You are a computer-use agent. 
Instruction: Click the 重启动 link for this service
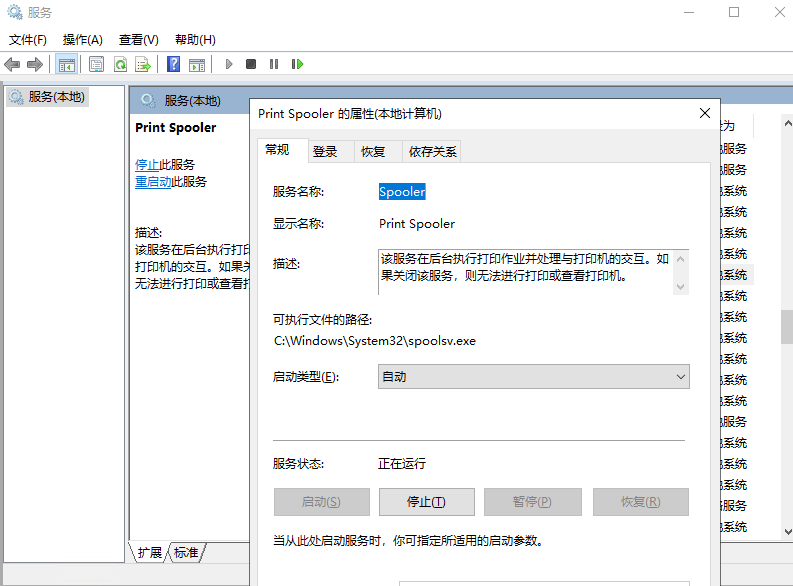[x=153, y=182]
